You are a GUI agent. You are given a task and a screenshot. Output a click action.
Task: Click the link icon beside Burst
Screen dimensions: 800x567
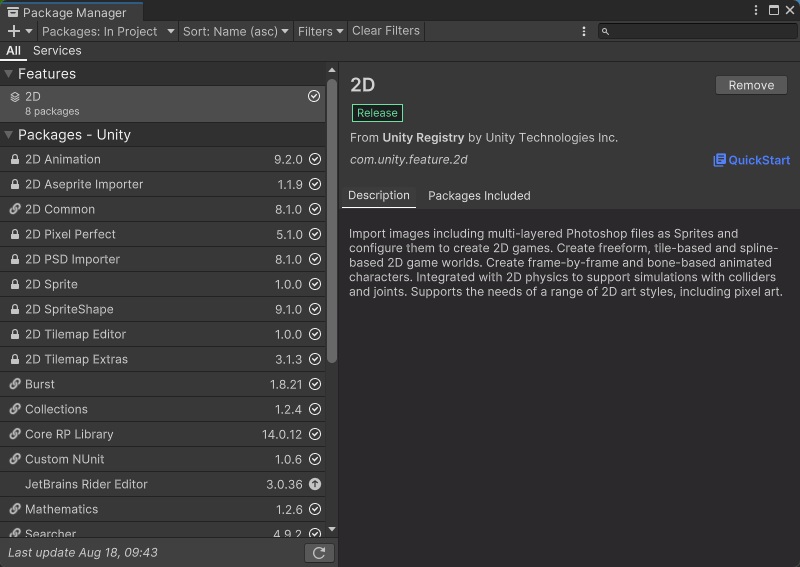coord(15,384)
